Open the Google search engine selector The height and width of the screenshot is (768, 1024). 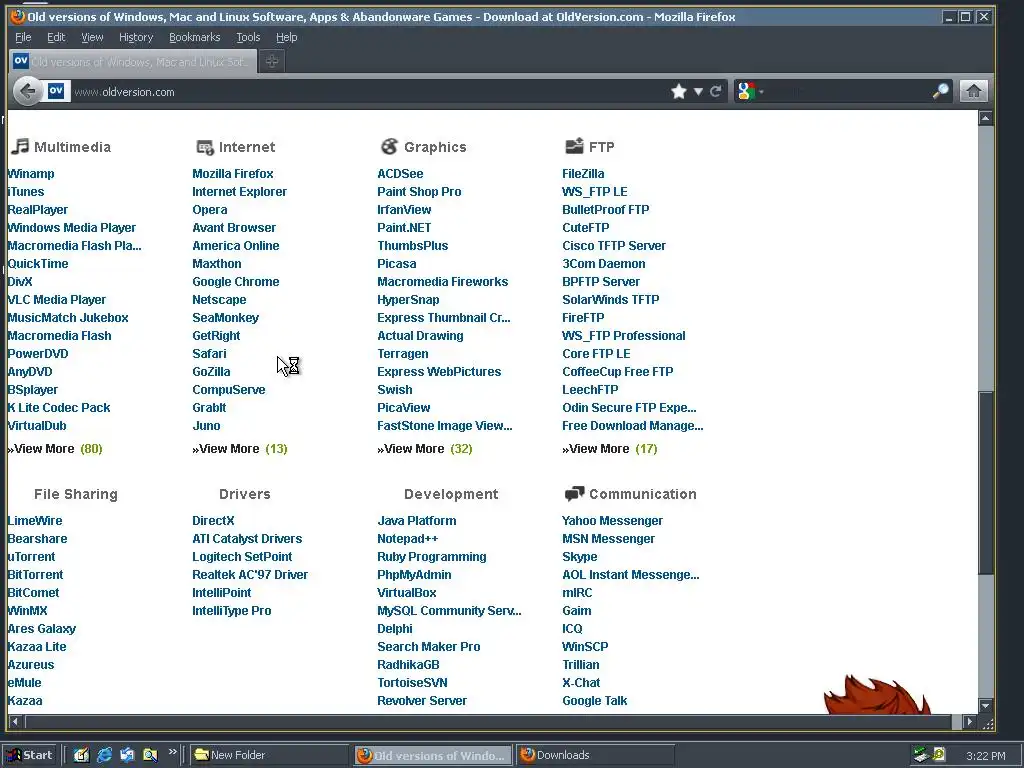750,91
